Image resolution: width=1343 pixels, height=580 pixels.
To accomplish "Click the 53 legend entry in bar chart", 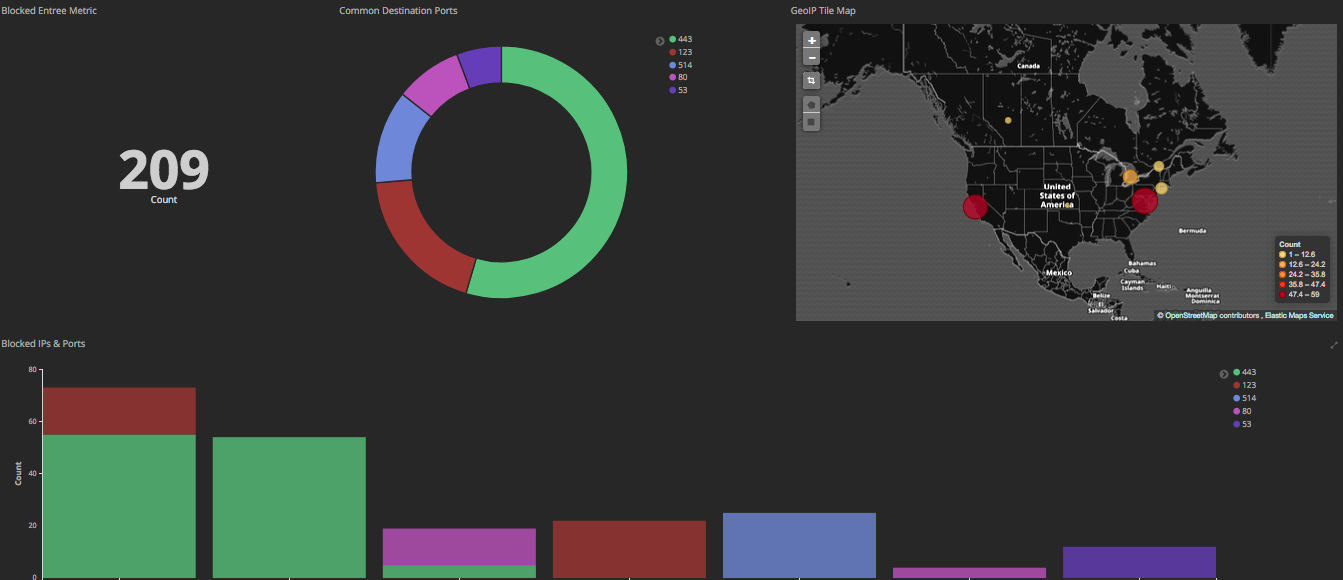I will click(1242, 424).
